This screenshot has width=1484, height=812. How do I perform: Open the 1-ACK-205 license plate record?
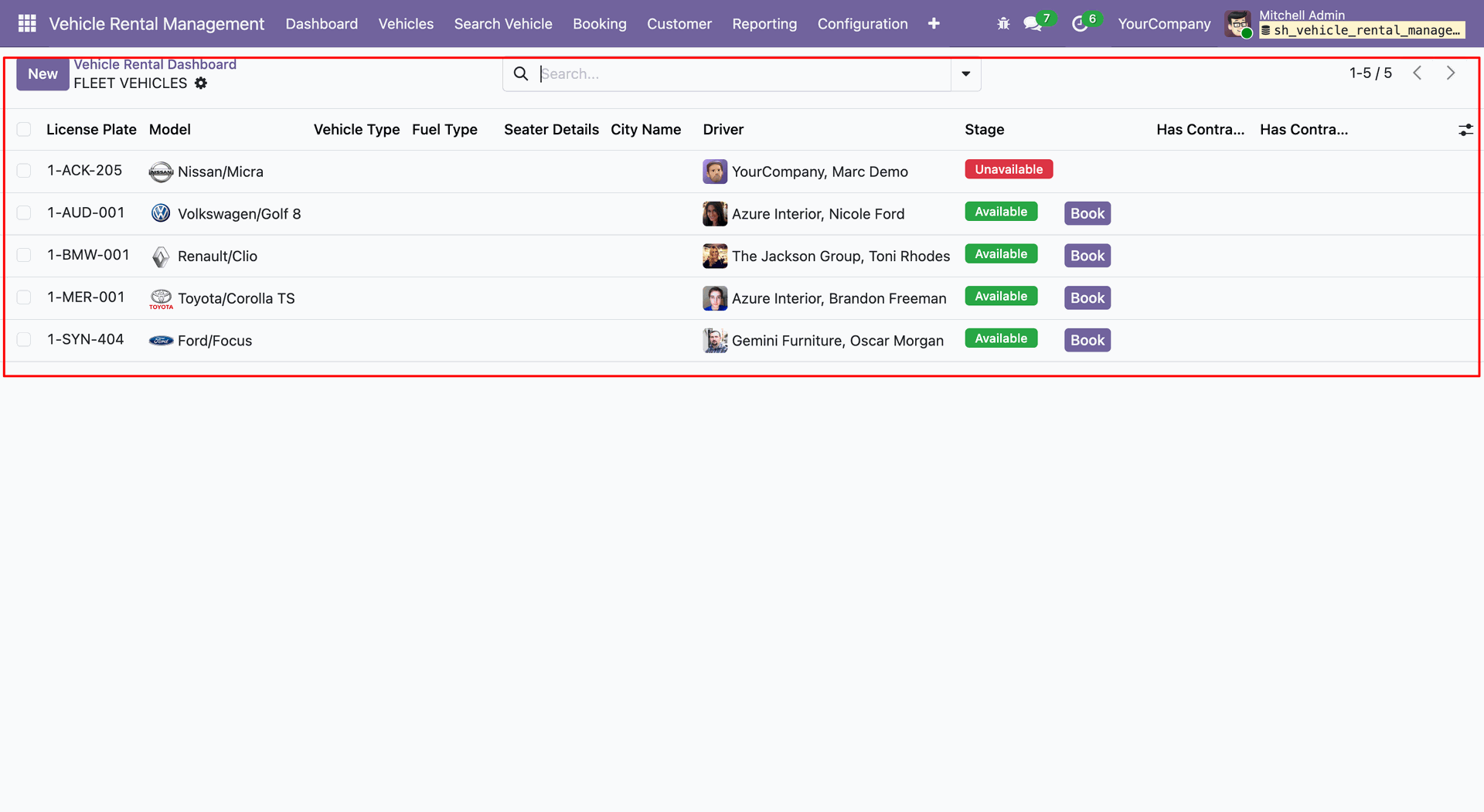click(x=85, y=171)
